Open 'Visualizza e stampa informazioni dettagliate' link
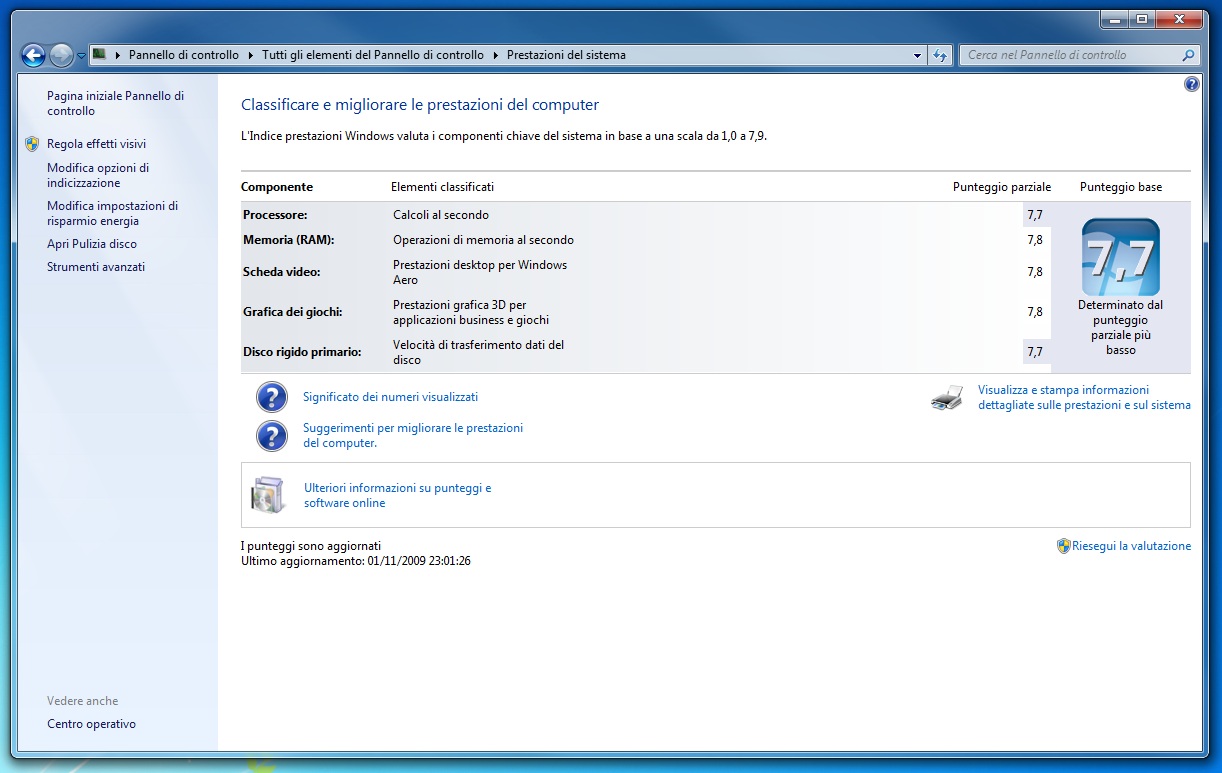 tap(1084, 398)
